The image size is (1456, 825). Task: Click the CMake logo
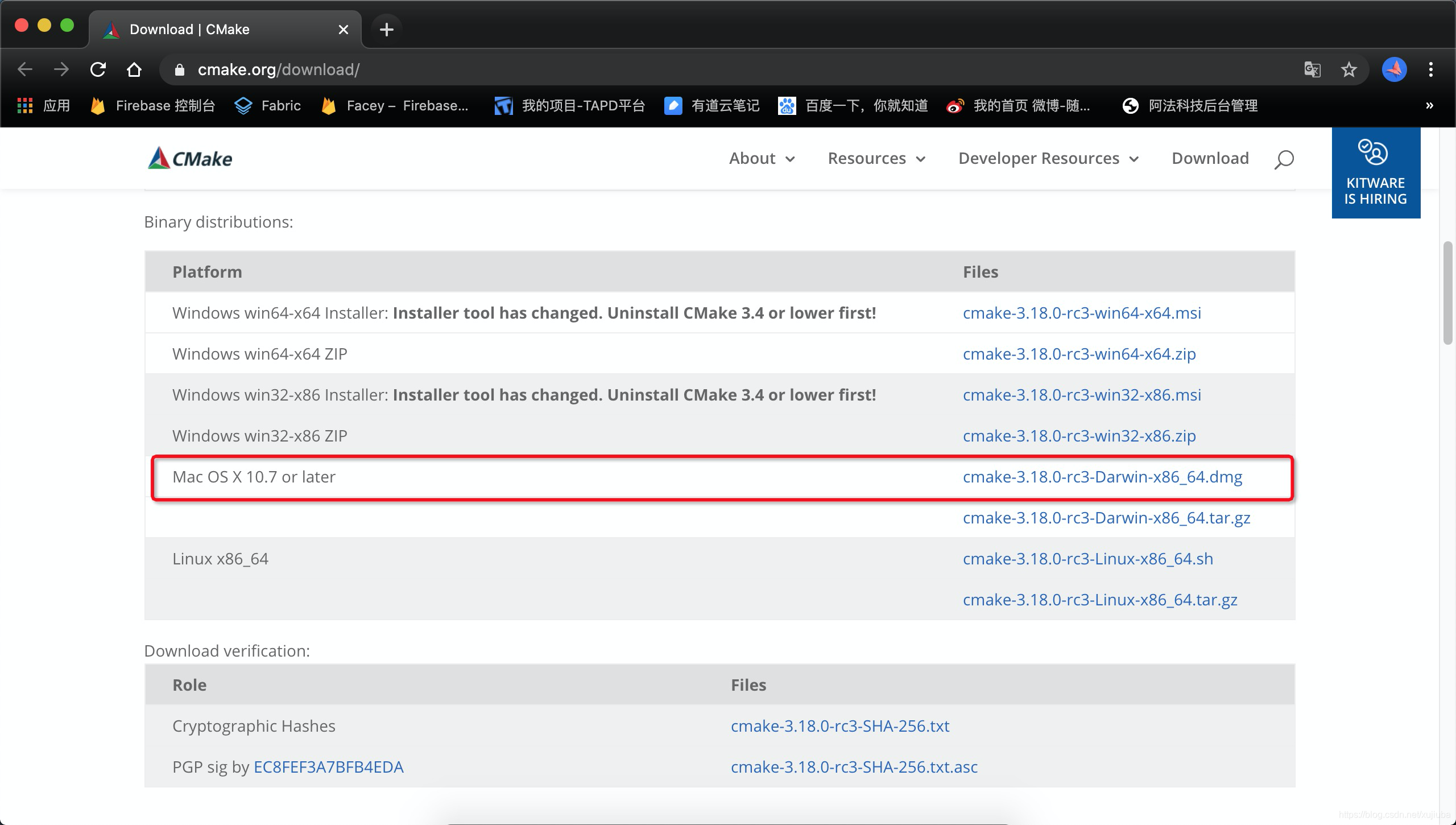click(x=190, y=158)
